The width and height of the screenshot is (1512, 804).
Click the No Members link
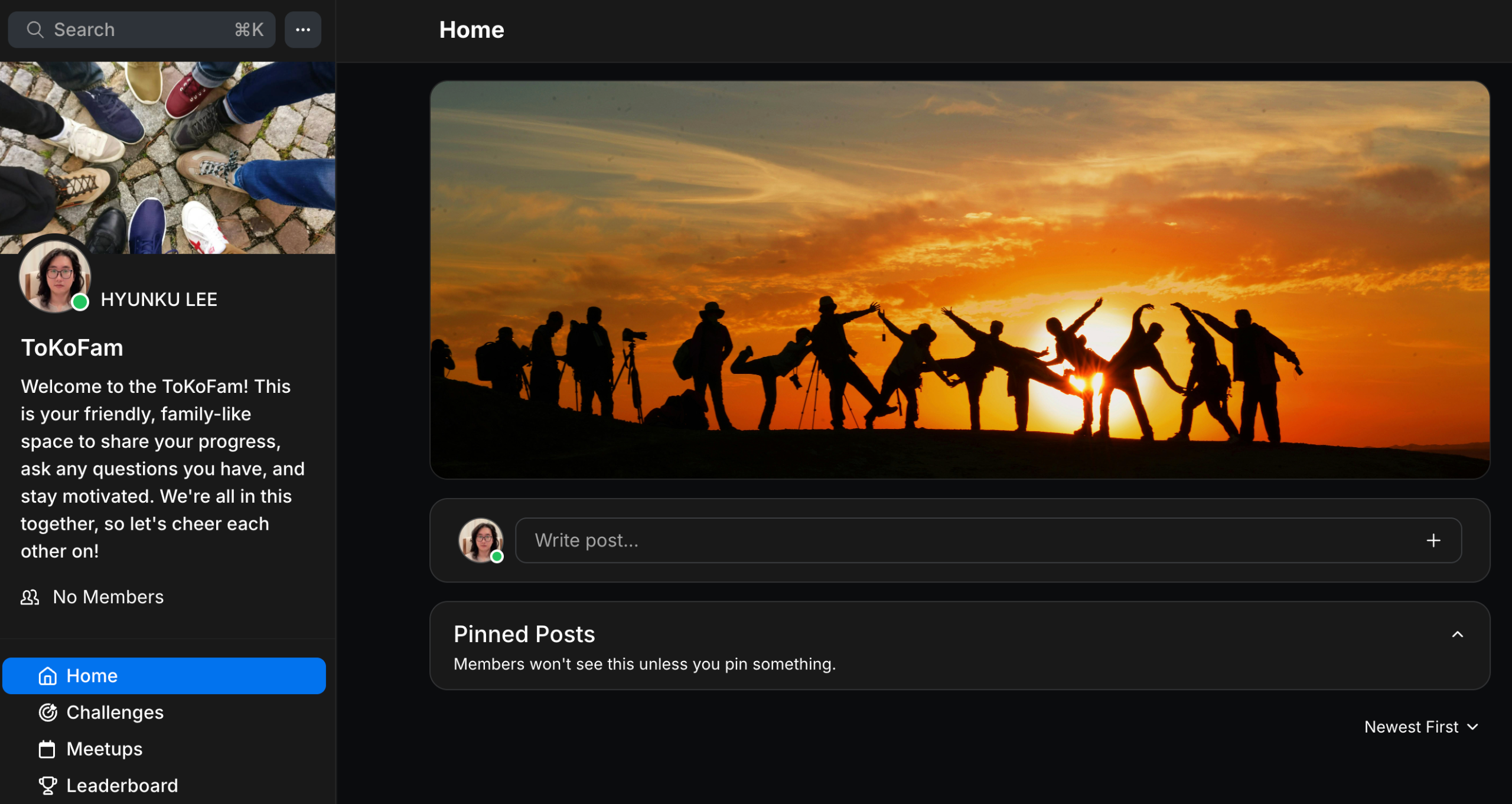coord(107,597)
